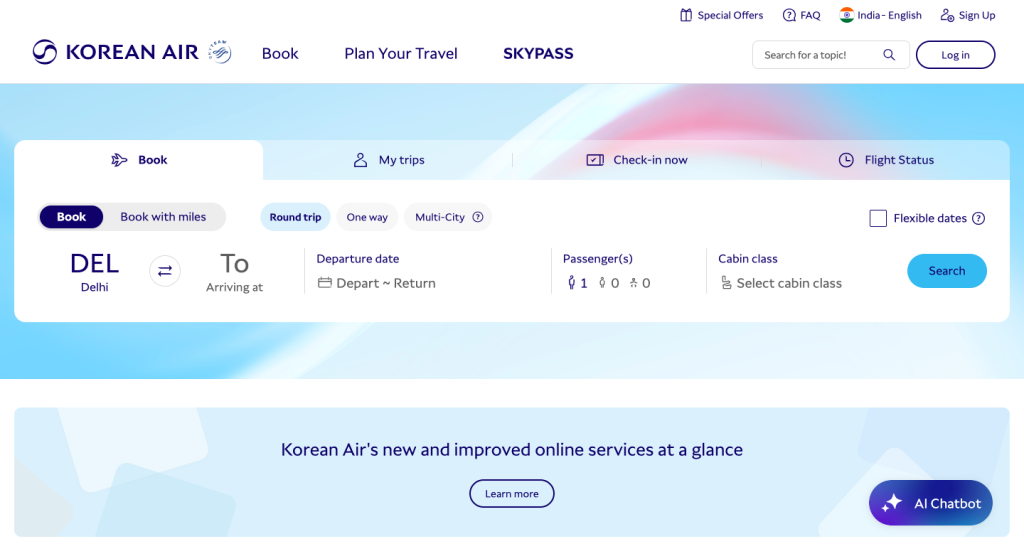The height and width of the screenshot is (544, 1024).
Task: Click the Korean Air logo
Action: (116, 52)
